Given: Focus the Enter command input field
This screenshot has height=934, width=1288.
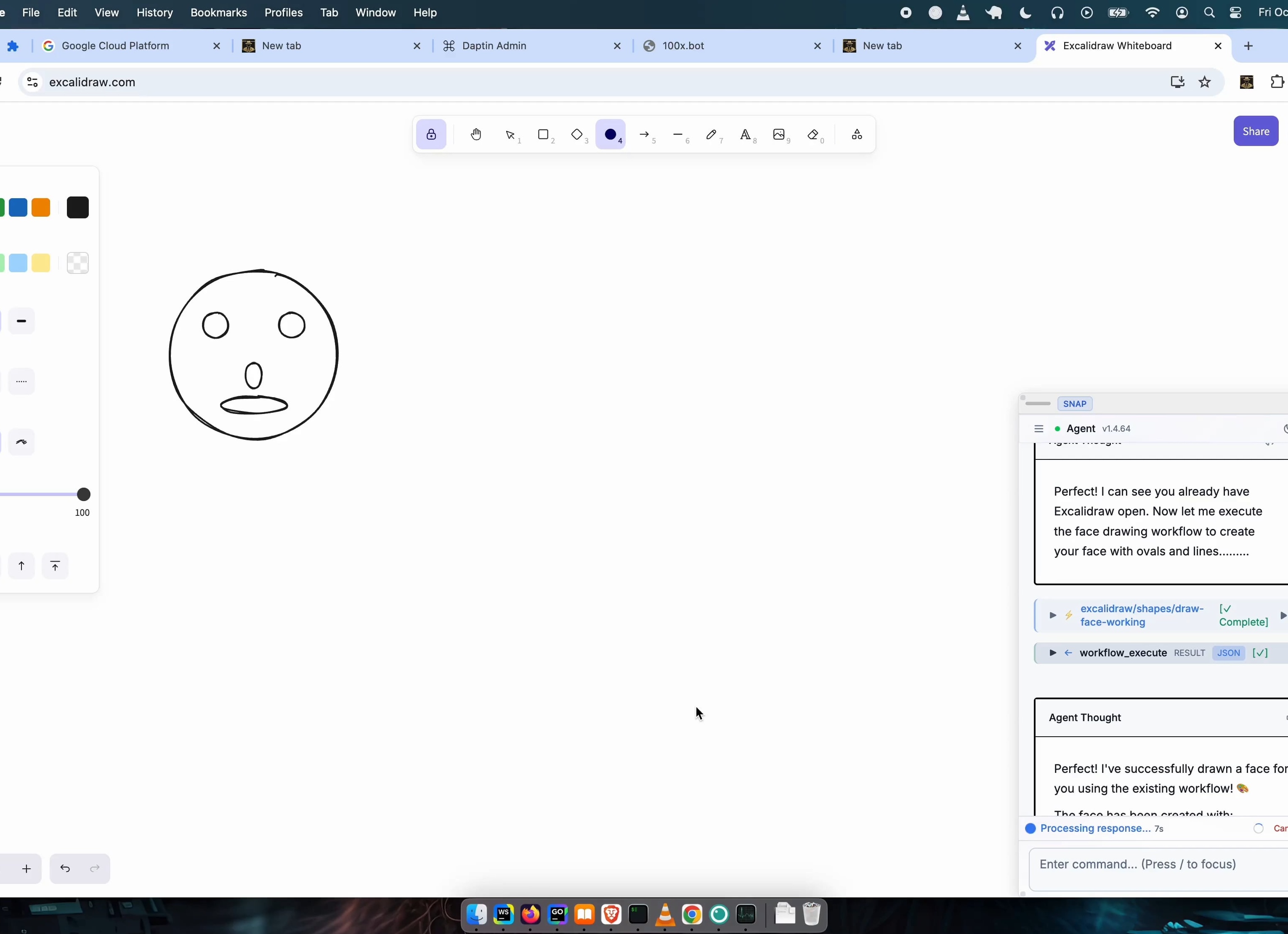Looking at the screenshot, I should coord(1158,870).
